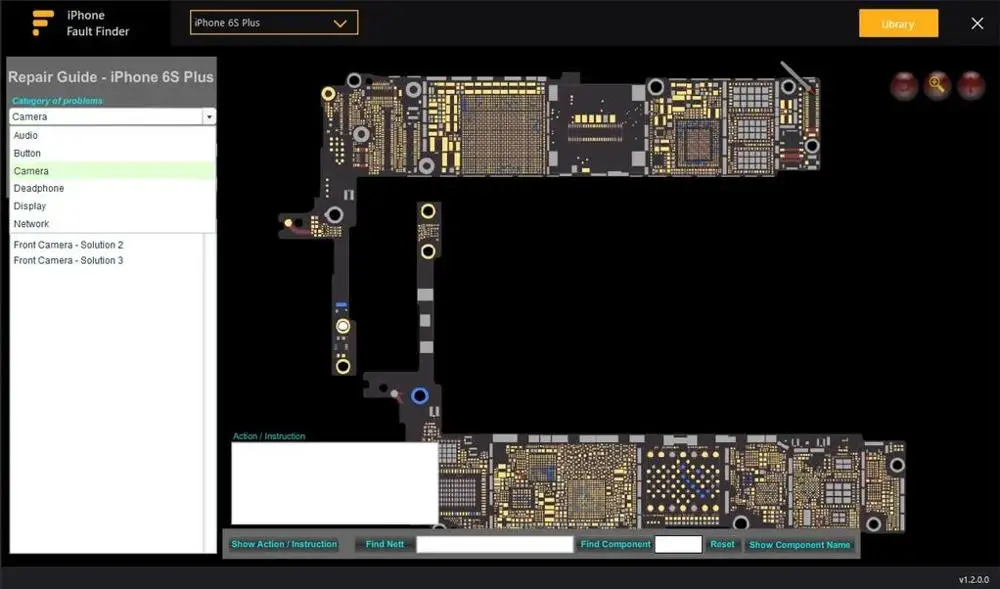This screenshot has height=589, width=1000.
Task: Open the iPhone 6S Plus model dropdown
Action: tap(273, 23)
